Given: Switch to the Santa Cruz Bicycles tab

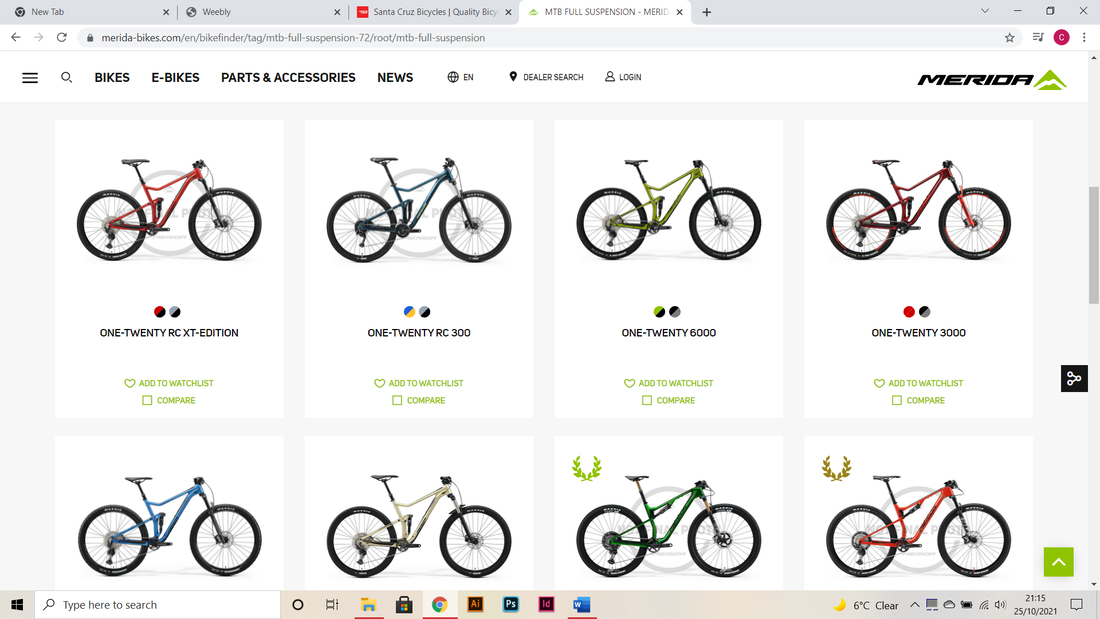Looking at the screenshot, I should point(434,12).
